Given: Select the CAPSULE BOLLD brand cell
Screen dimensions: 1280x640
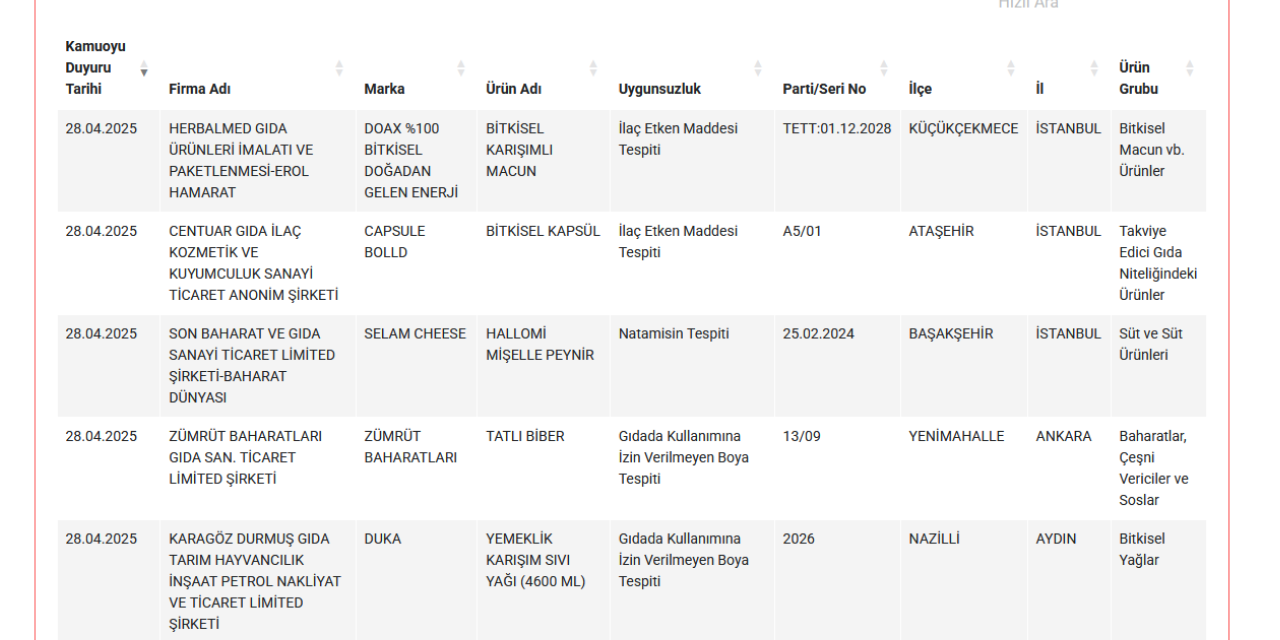Looking at the screenshot, I should 395,241.
